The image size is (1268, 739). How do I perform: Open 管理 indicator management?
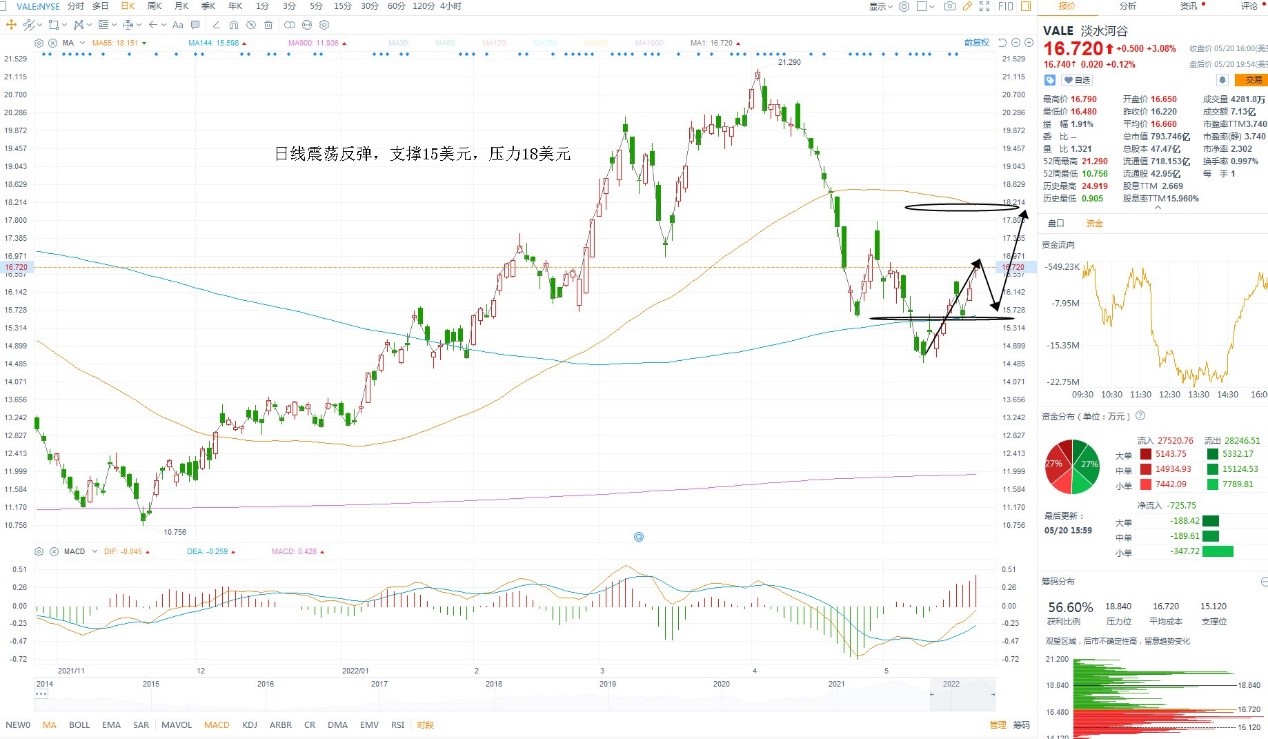[x=998, y=725]
